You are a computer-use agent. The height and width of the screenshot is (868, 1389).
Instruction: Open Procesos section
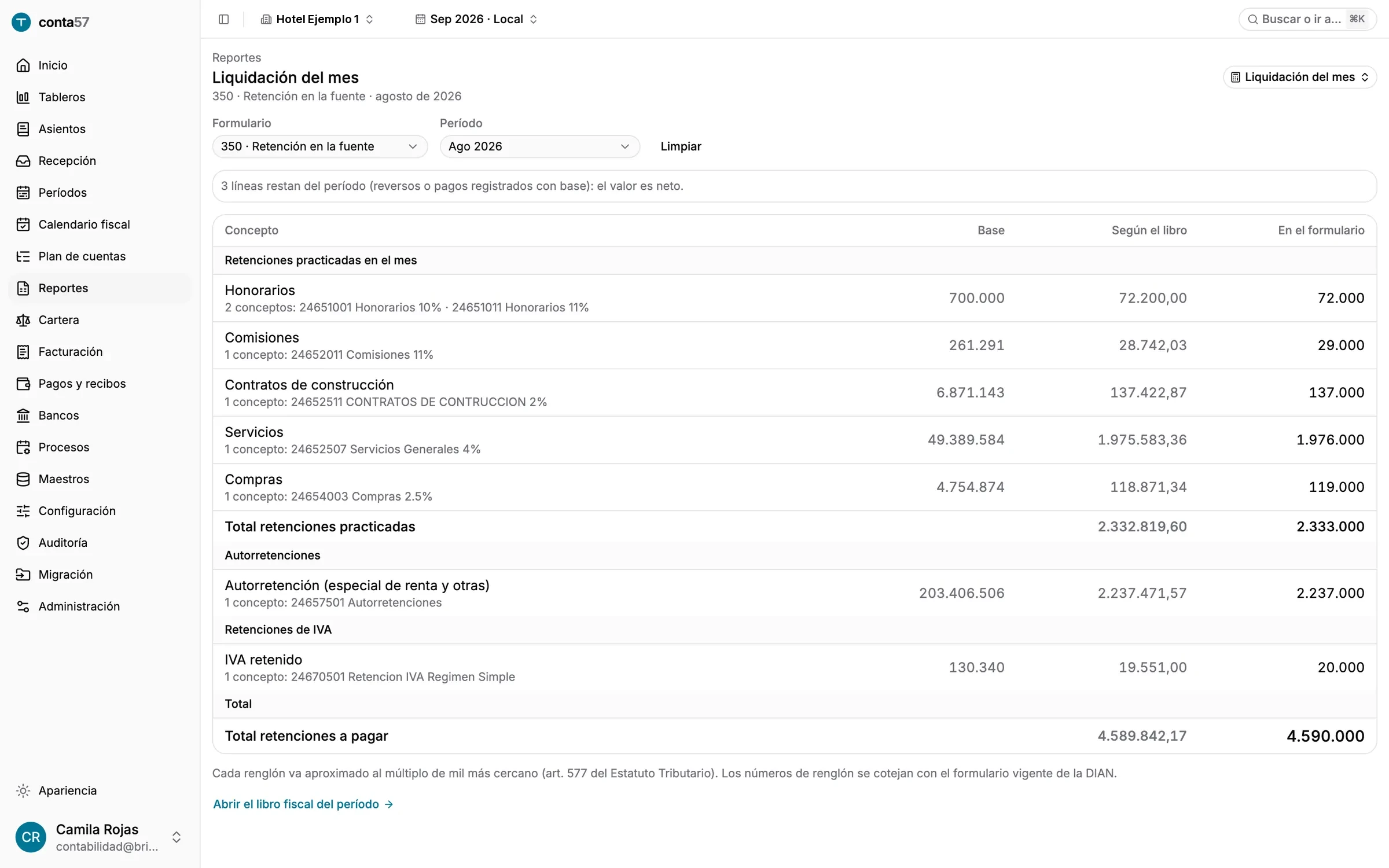click(100, 447)
